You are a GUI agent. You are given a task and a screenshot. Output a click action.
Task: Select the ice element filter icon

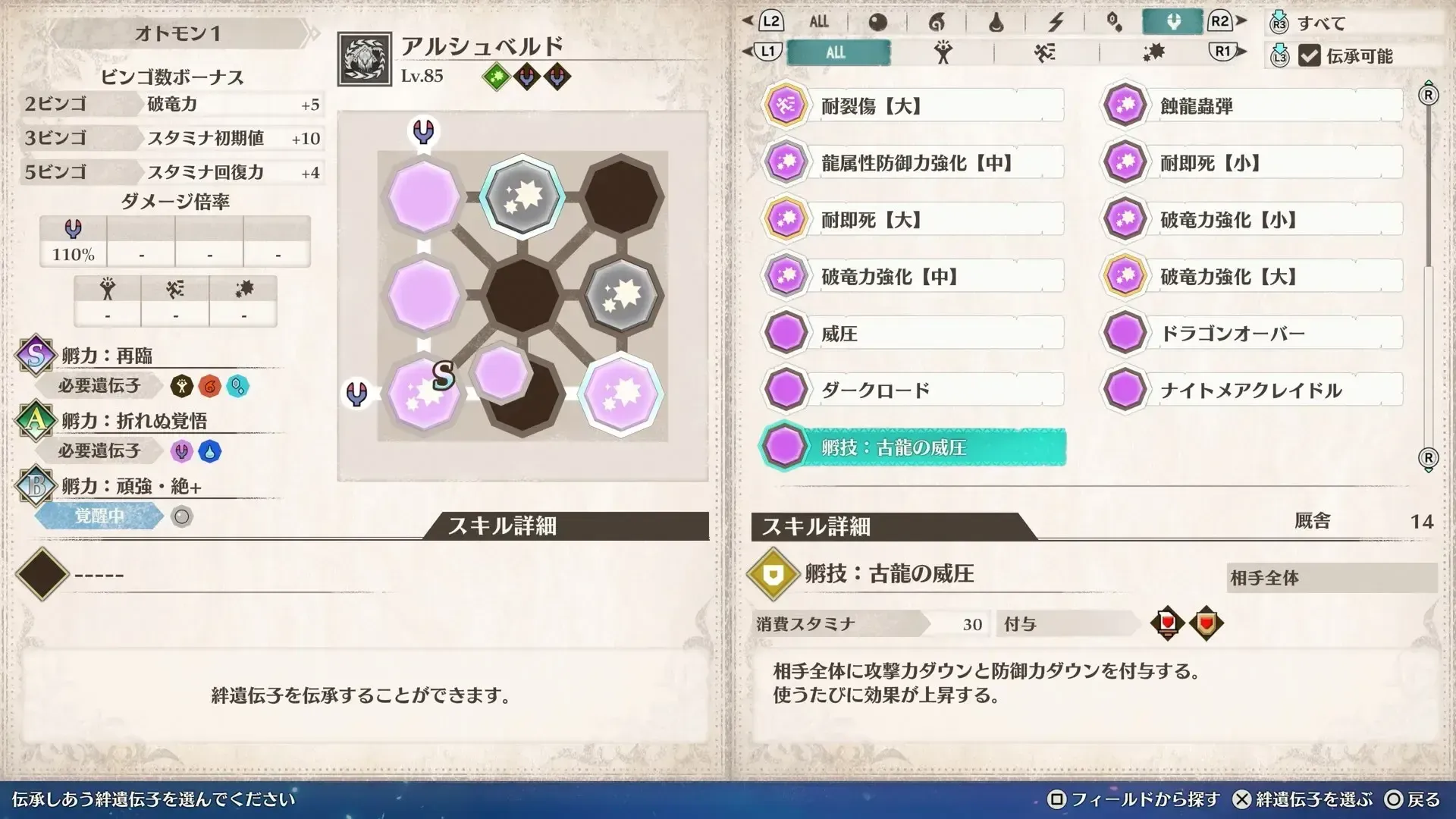1114,22
